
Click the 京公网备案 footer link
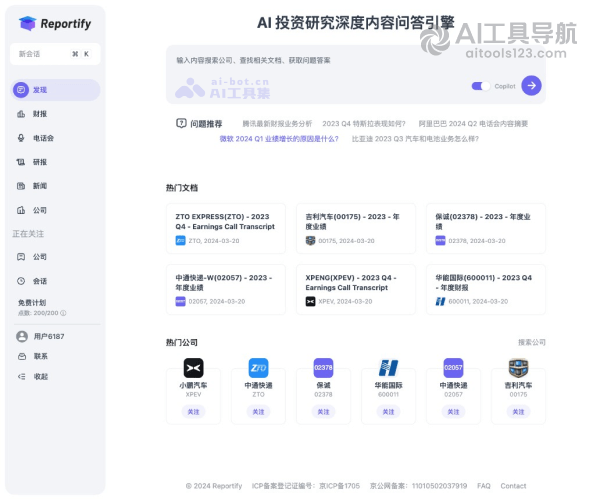click(418, 486)
